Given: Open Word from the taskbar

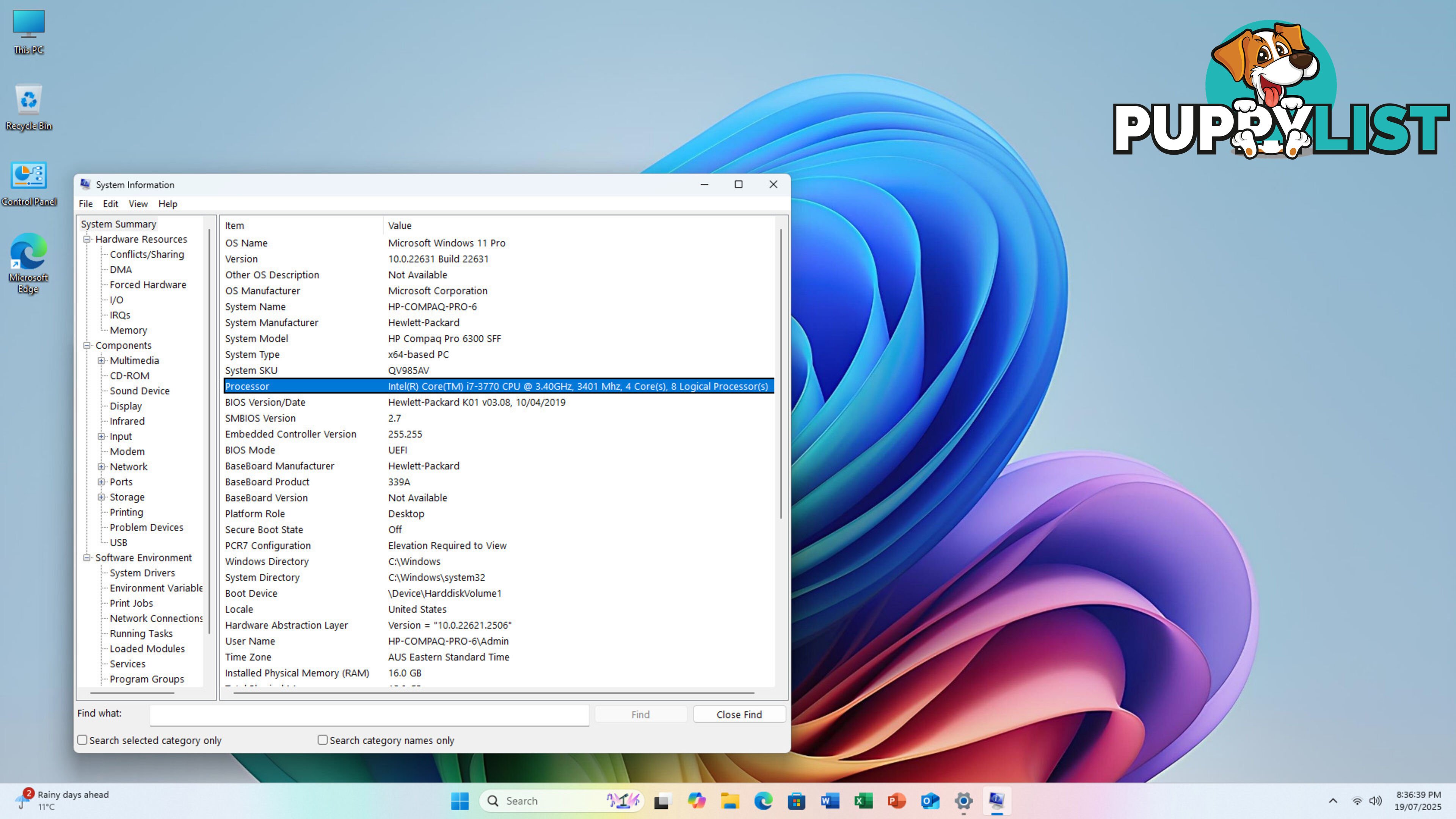Looking at the screenshot, I should pos(830,800).
